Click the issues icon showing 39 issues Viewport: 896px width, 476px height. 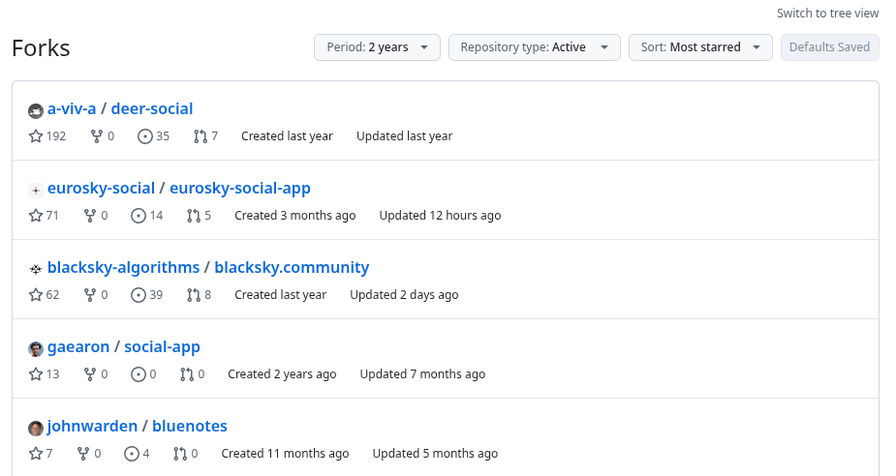pos(138,295)
